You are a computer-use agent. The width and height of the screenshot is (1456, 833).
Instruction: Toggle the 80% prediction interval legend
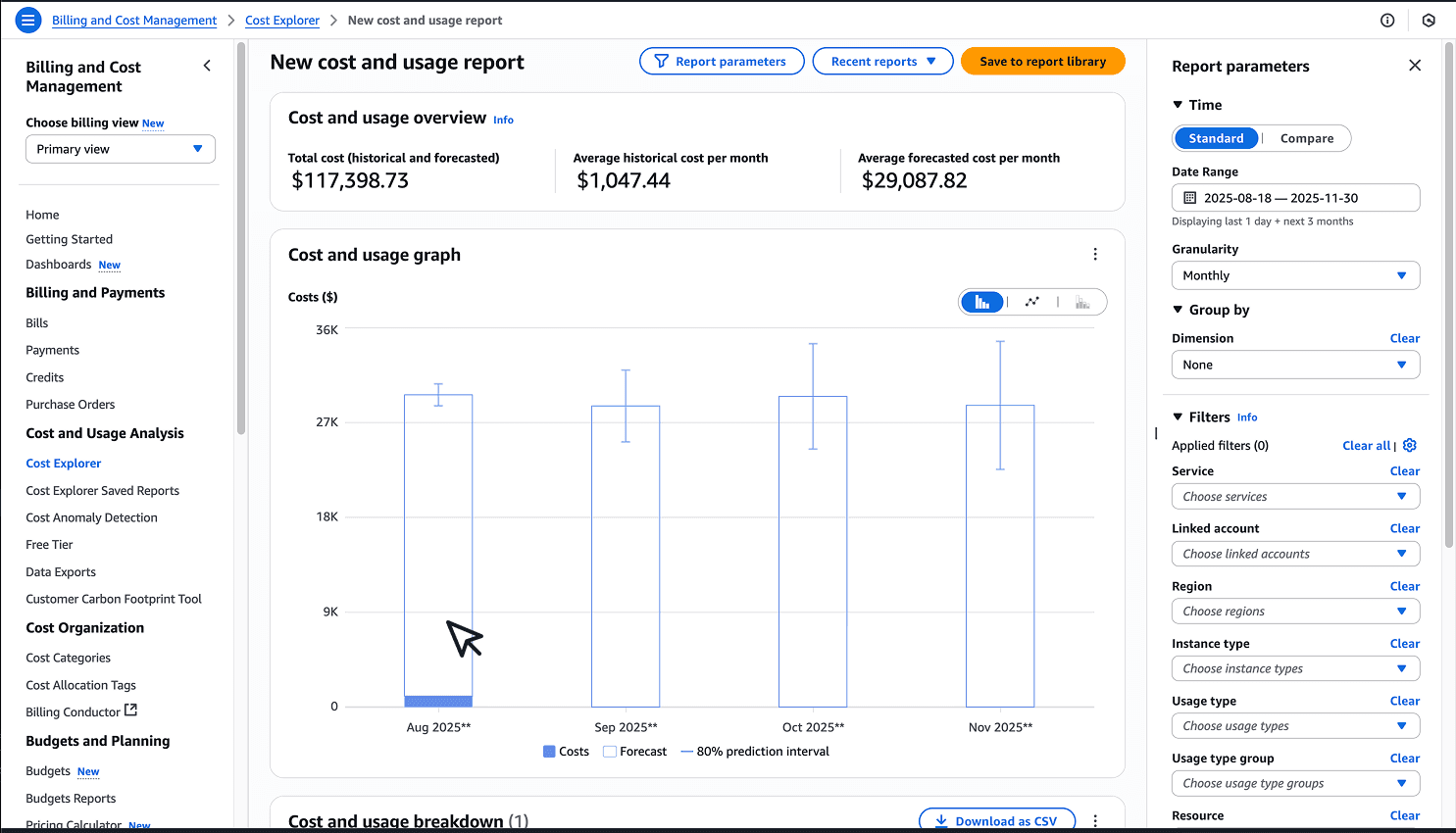(755, 752)
